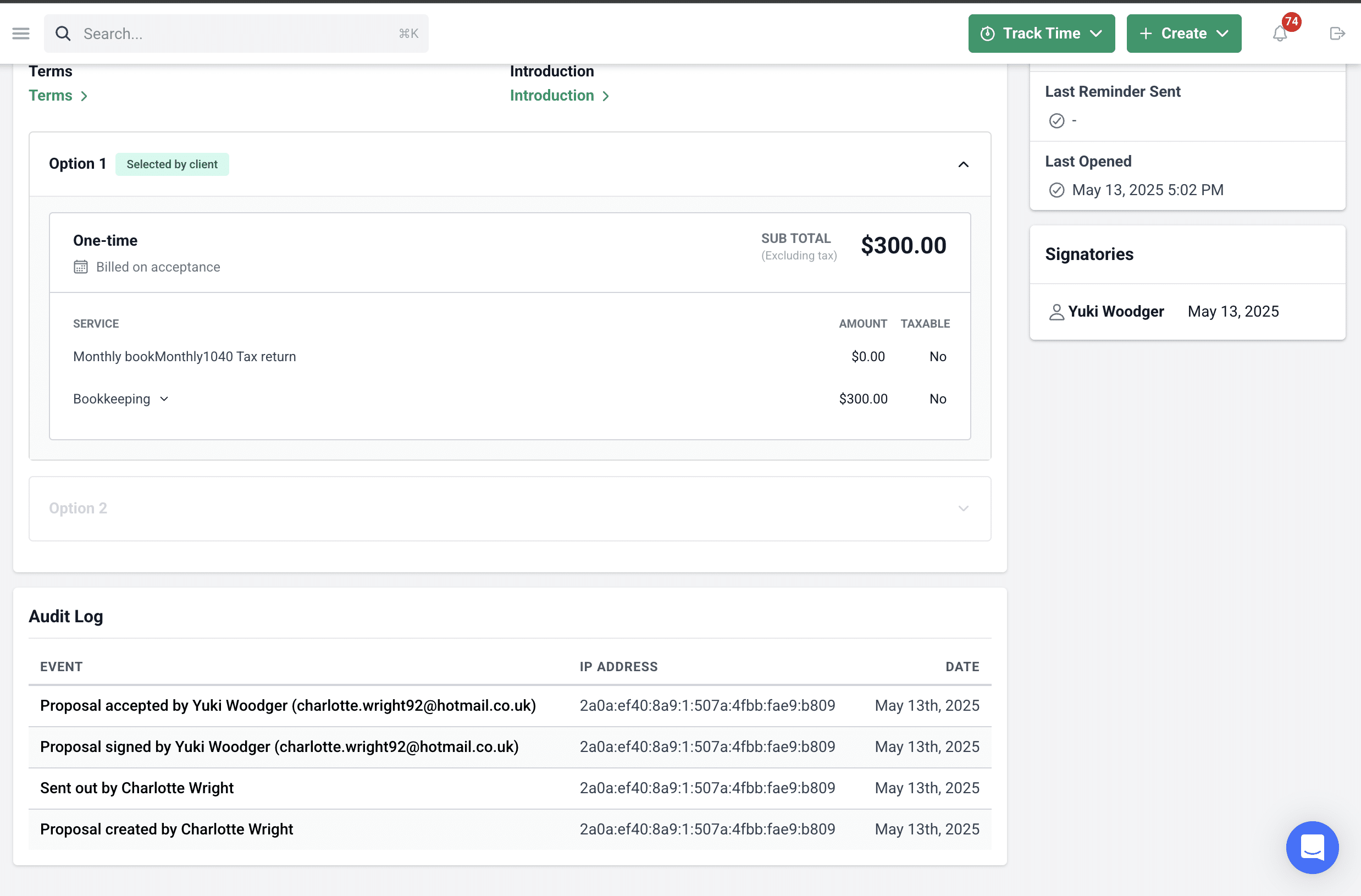Click the Yuki Woodger signatory name
1361x896 pixels.
1116,312
